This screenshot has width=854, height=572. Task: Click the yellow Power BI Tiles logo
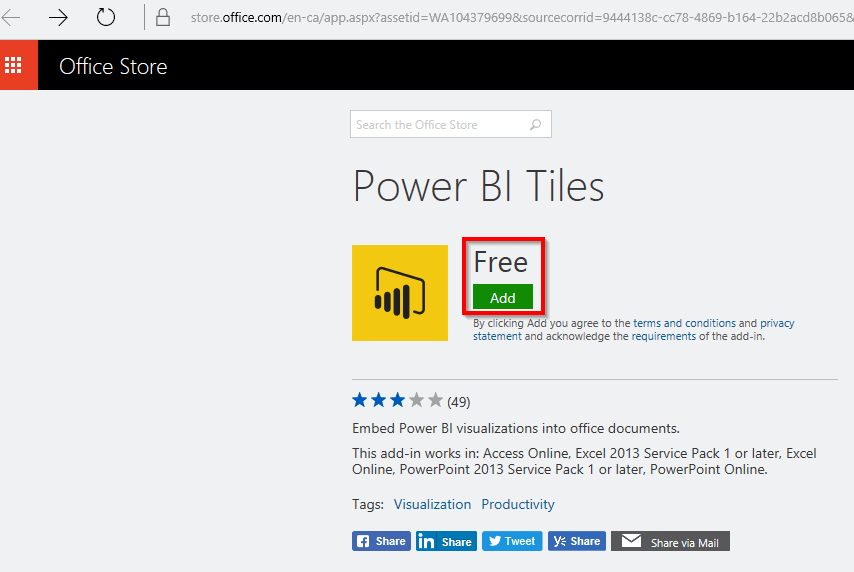(400, 292)
